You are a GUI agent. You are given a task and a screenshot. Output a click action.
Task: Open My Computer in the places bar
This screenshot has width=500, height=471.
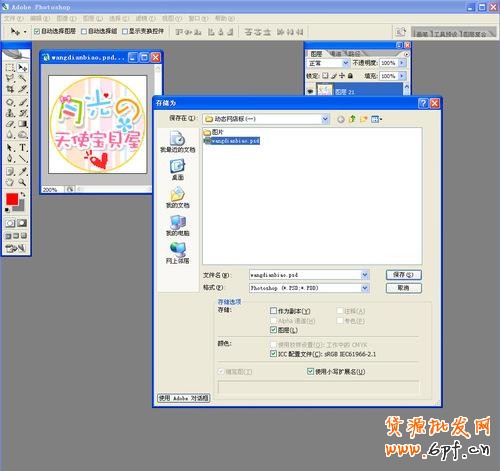(178, 226)
